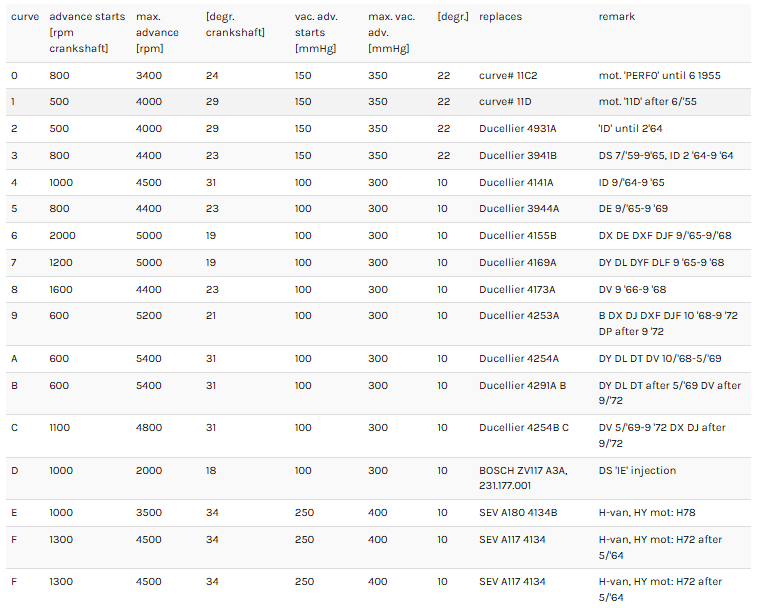Select the curve 'A' row label
Image resolution: width=757 pixels, height=608 pixels.
point(14,358)
